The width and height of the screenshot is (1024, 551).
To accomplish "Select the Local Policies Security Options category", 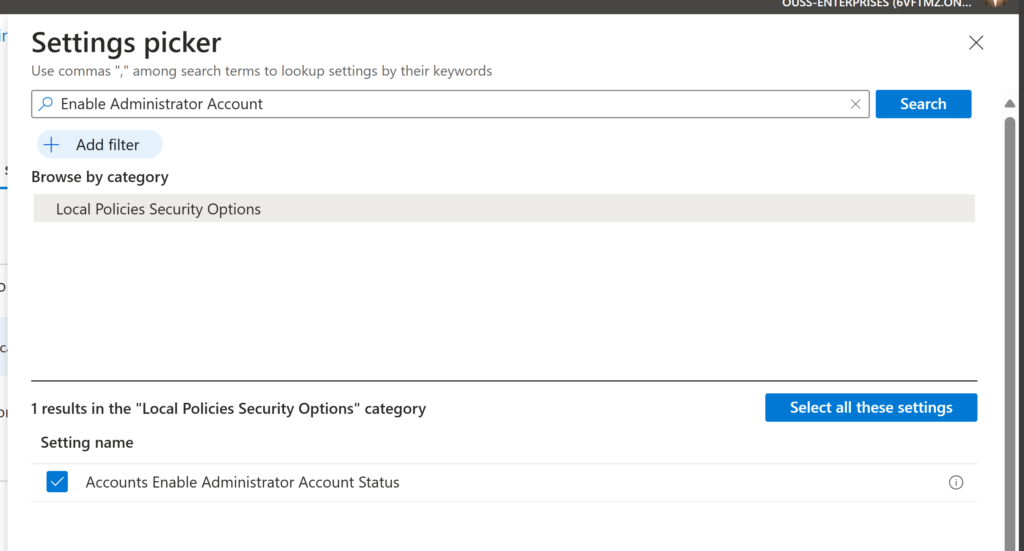I will click(158, 209).
